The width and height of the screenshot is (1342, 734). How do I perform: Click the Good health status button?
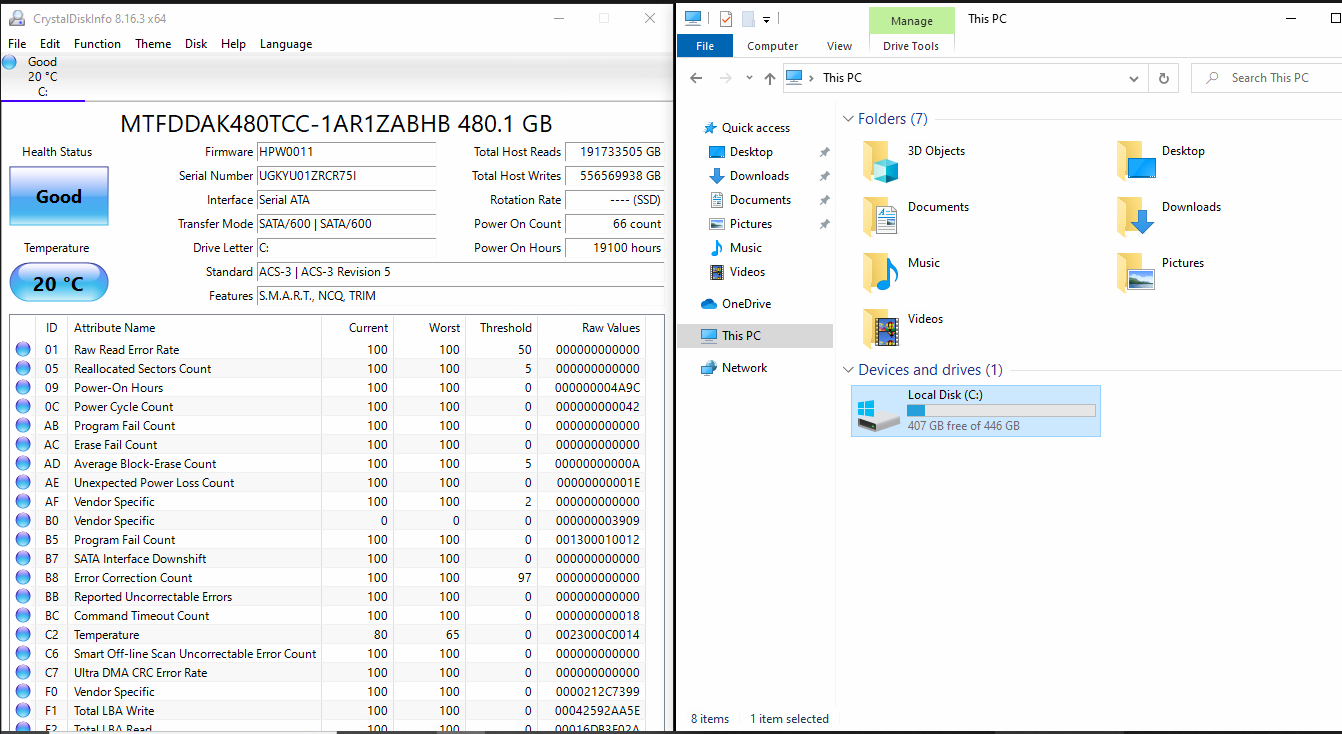(59, 196)
